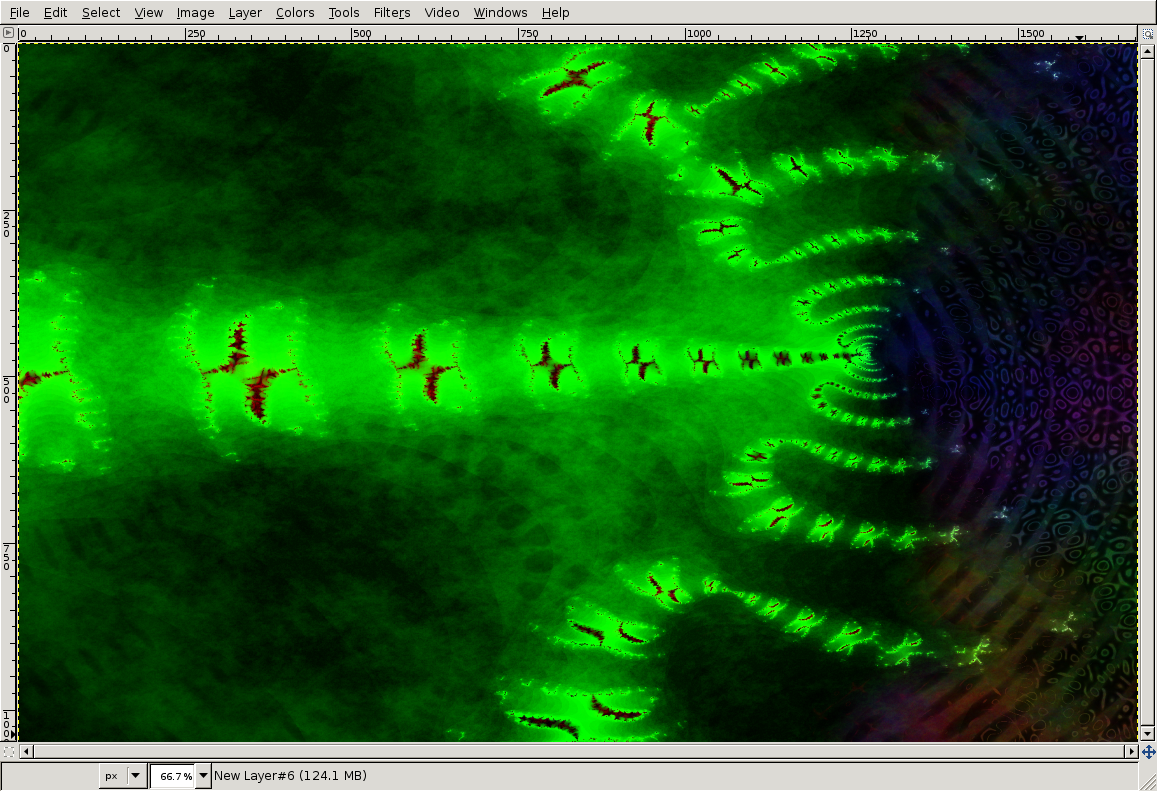Open the Image menu
The width and height of the screenshot is (1157, 791).
[x=196, y=13]
